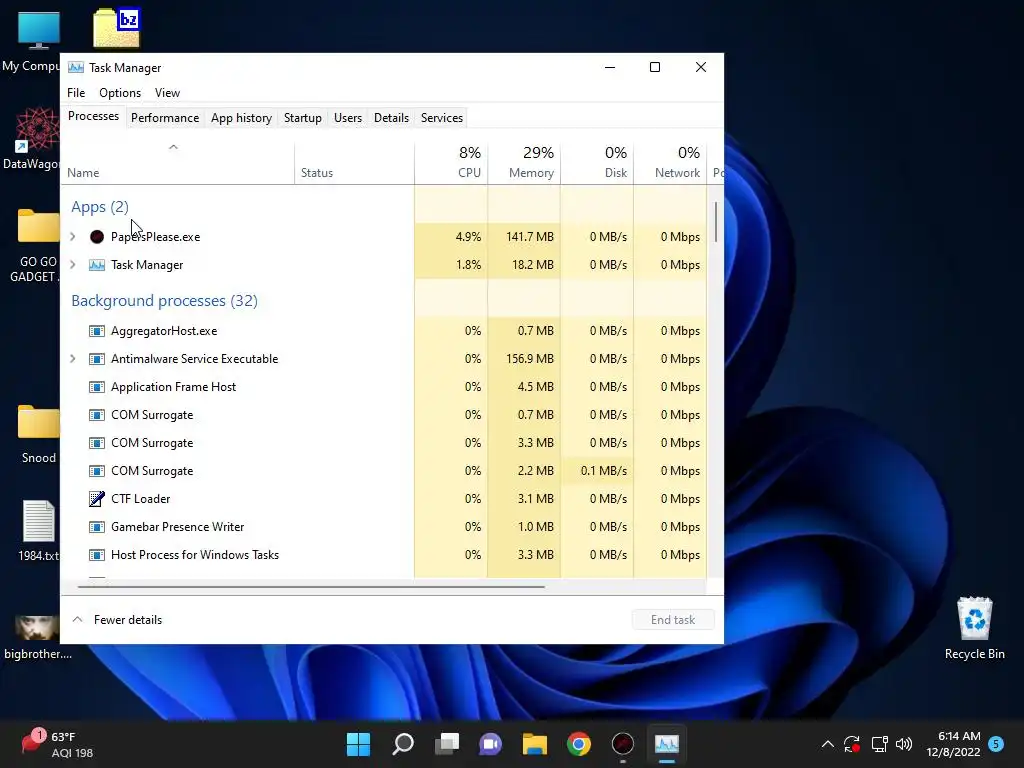Click the sync update tray icon

pyautogui.click(x=852, y=744)
